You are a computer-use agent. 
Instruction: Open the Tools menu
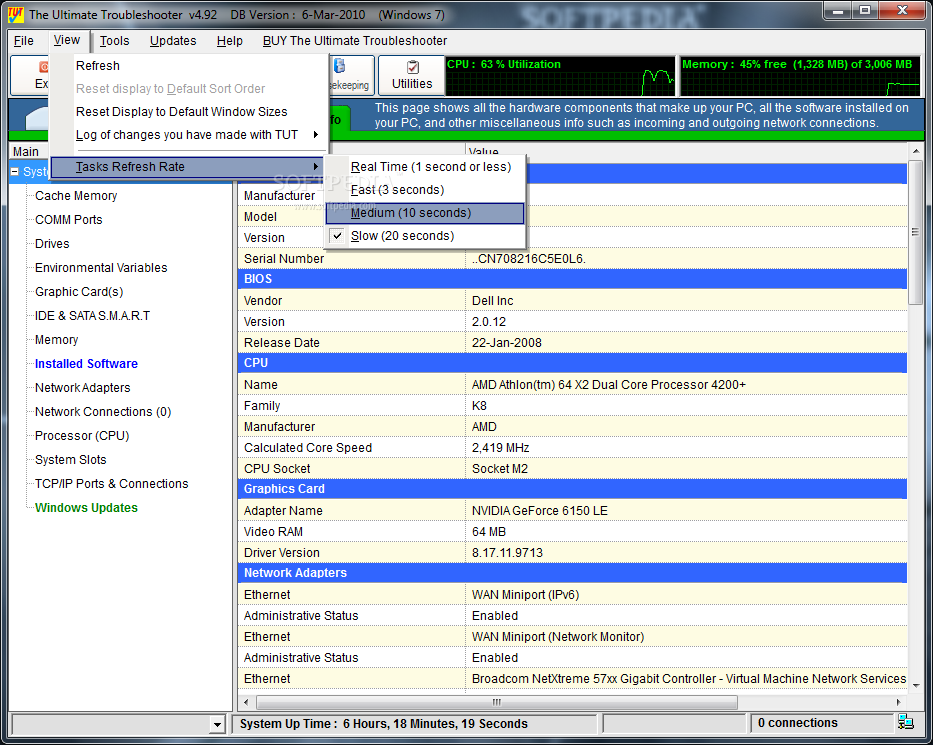click(114, 40)
